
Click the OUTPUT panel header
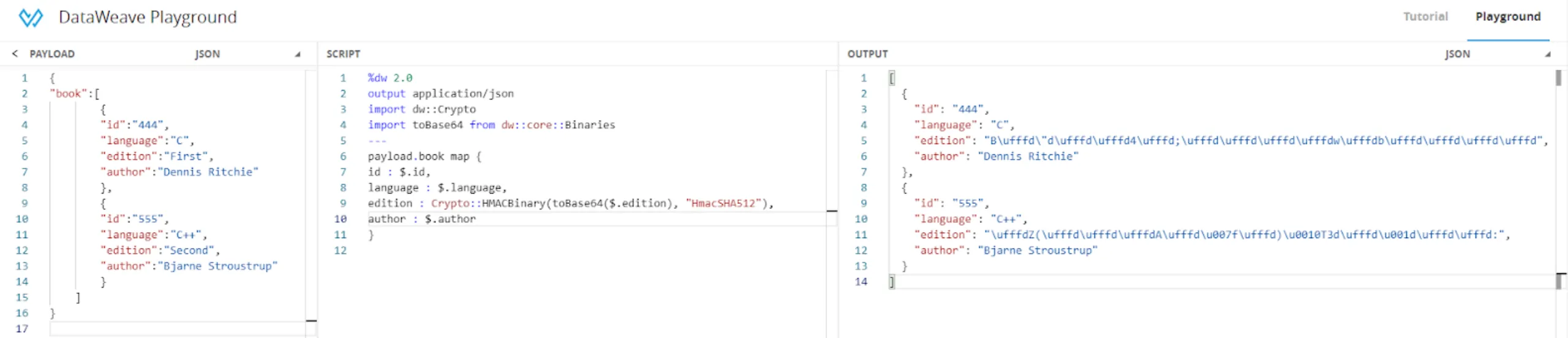click(x=867, y=54)
